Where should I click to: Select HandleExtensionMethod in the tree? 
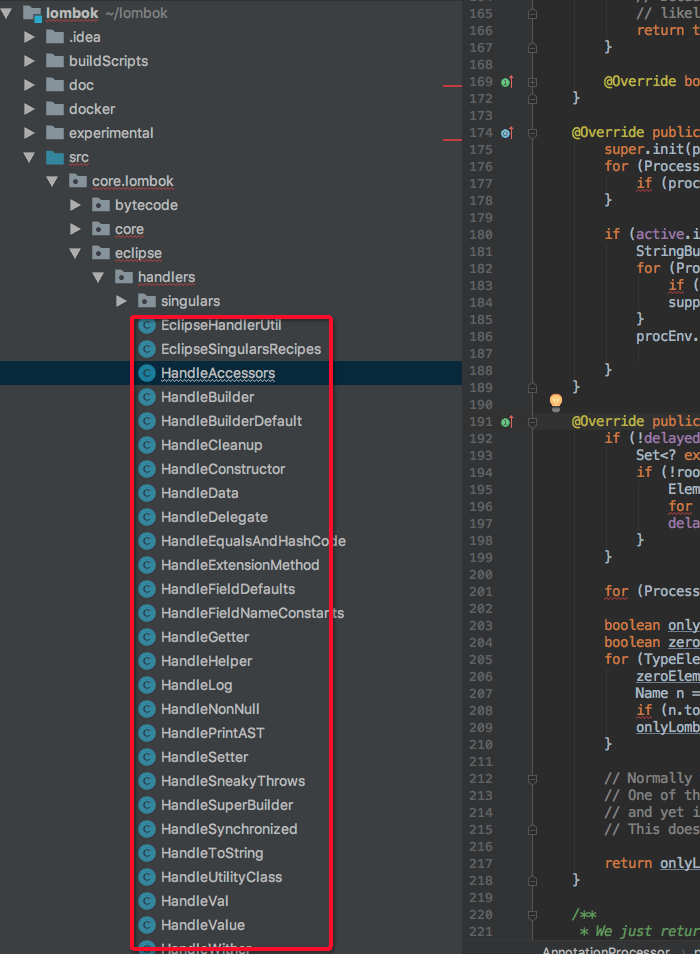click(x=240, y=565)
